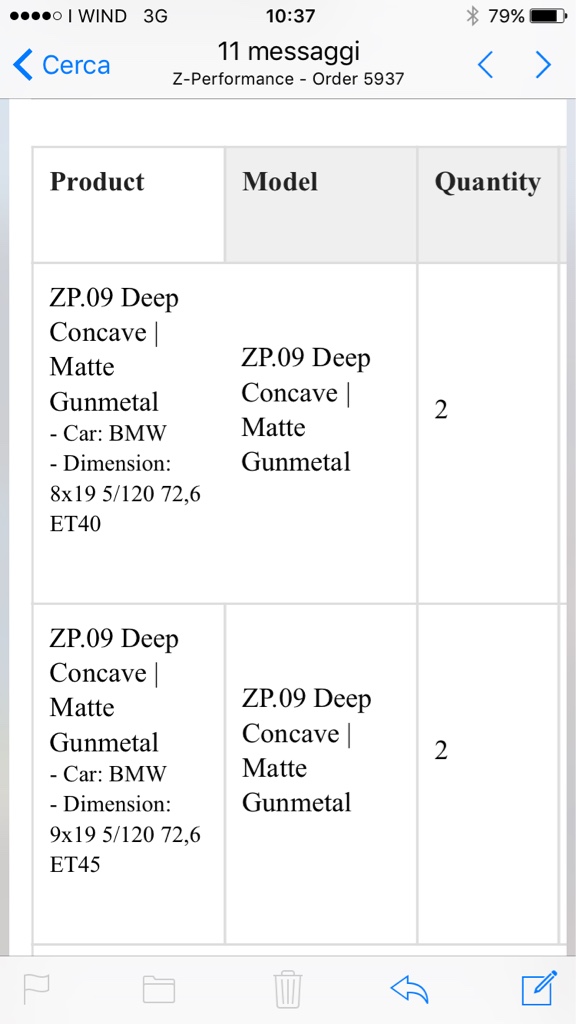Reply using the arrow icon

[x=409, y=989]
